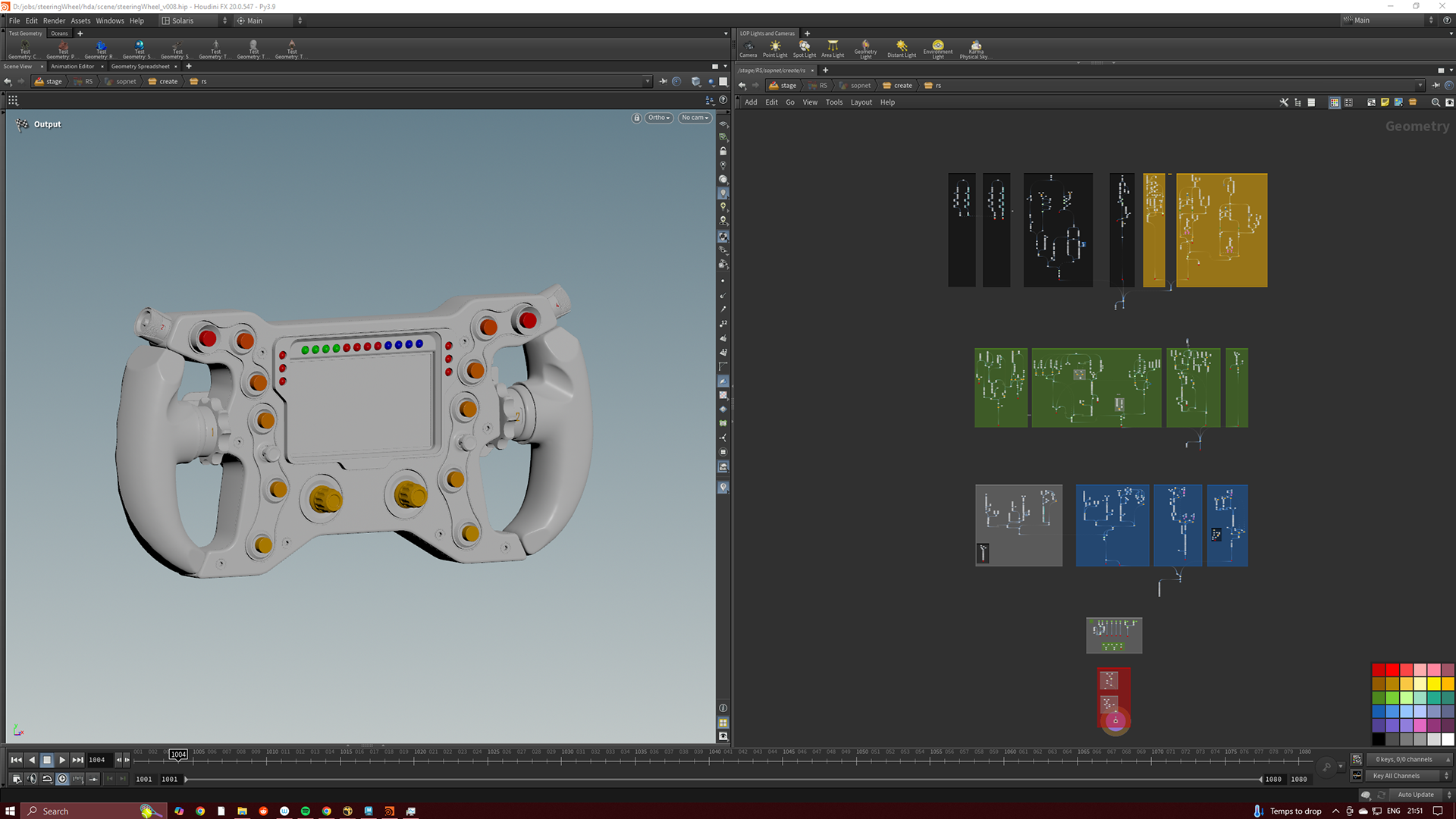Pick the pure red color swatch
The width and height of the screenshot is (1456, 819).
(1392, 670)
